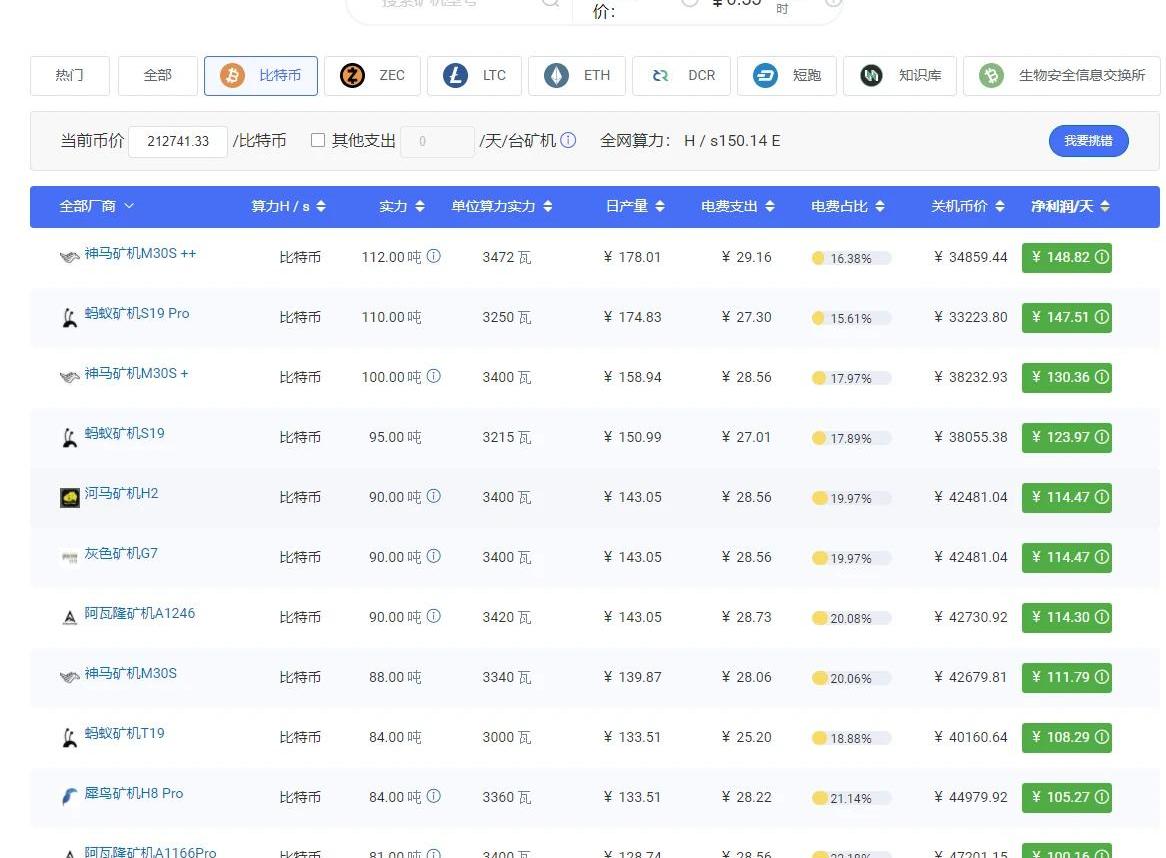1166x858 pixels.
Task: Enable the 其他支出 checkbox
Action: (318, 140)
